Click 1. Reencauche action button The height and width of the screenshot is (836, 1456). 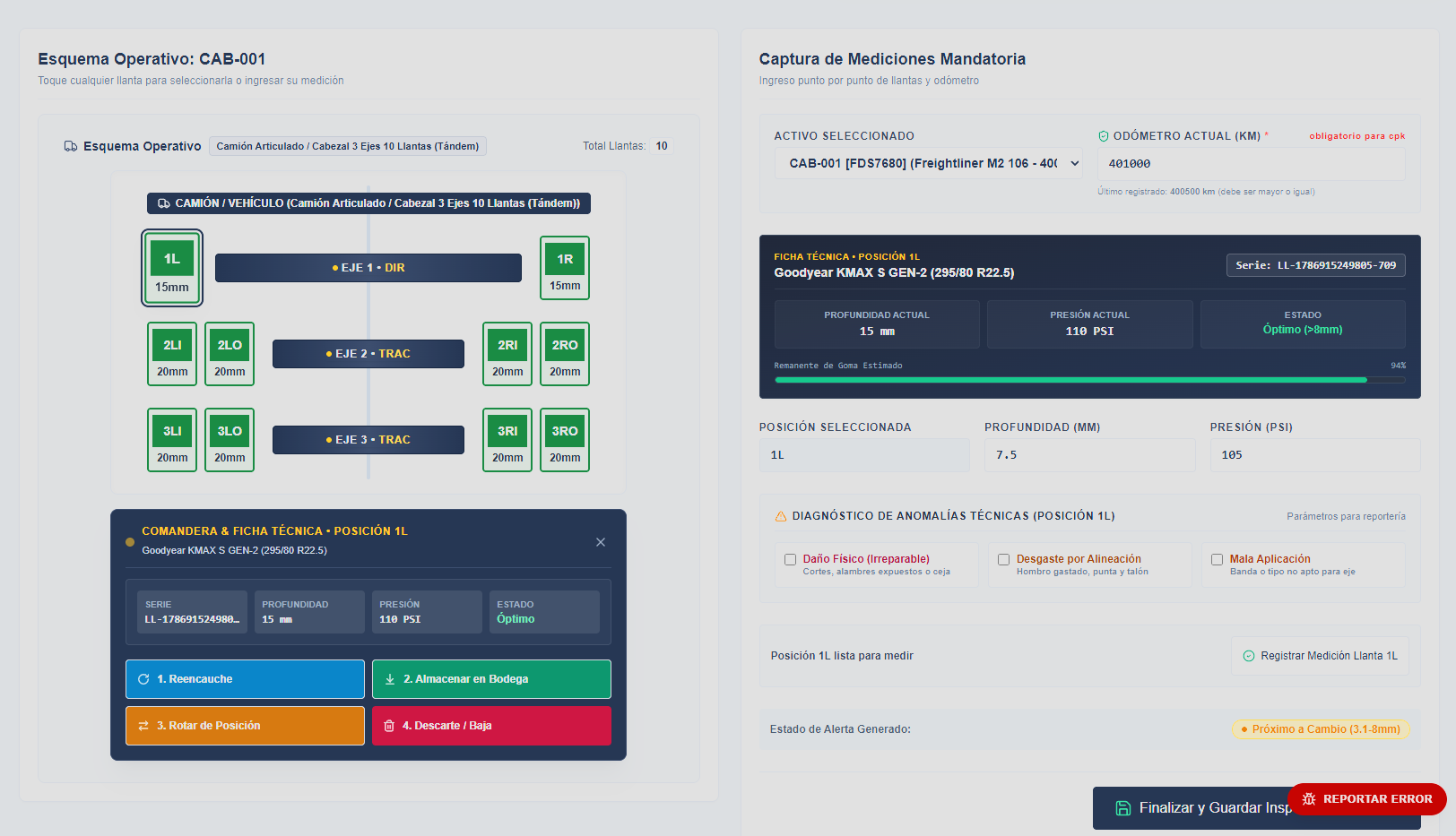pyautogui.click(x=245, y=679)
